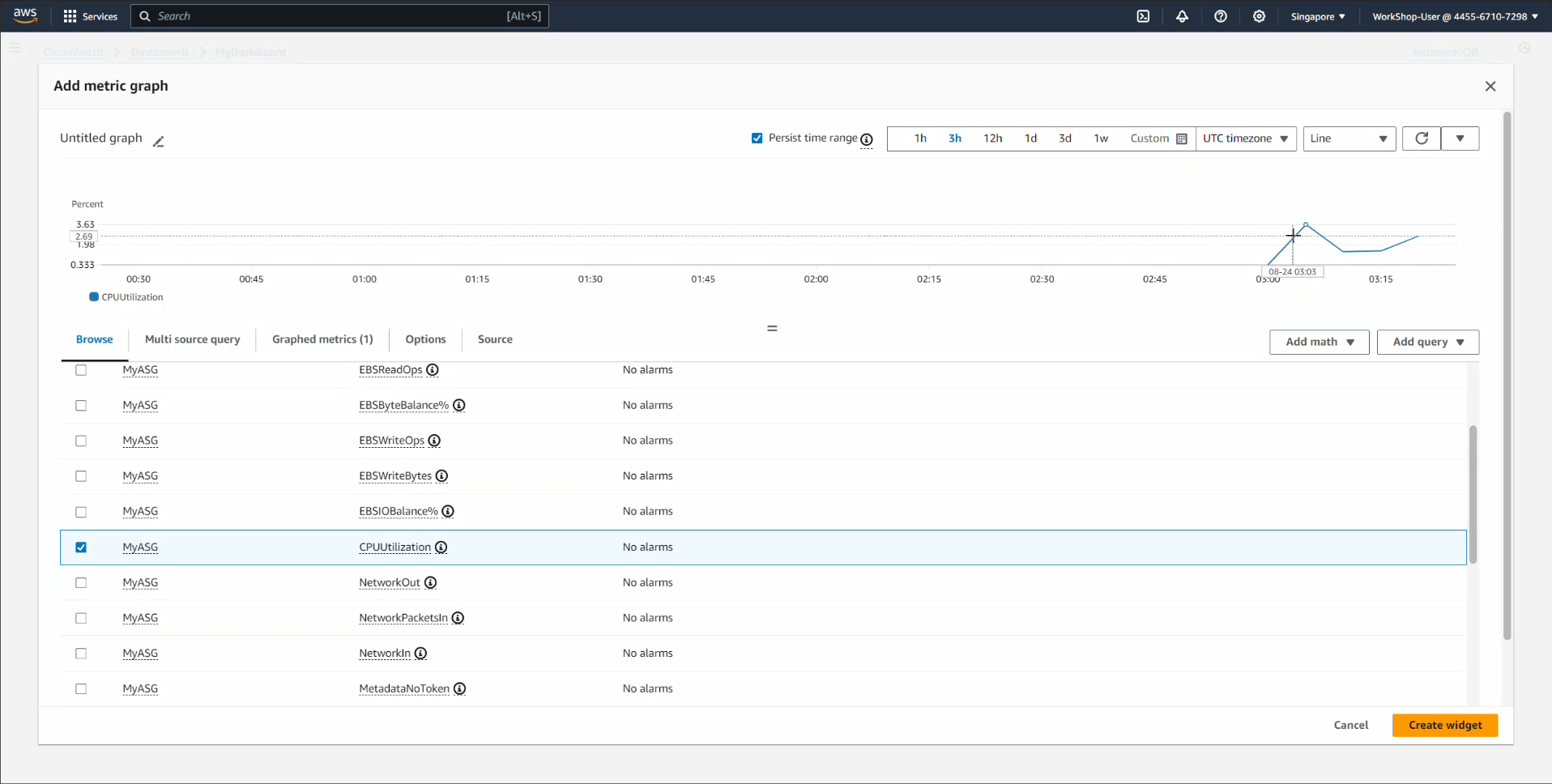Screen dimensions: 1552x784
Task: Check the NetworkOut row checkbox
Action: pyautogui.click(x=81, y=582)
